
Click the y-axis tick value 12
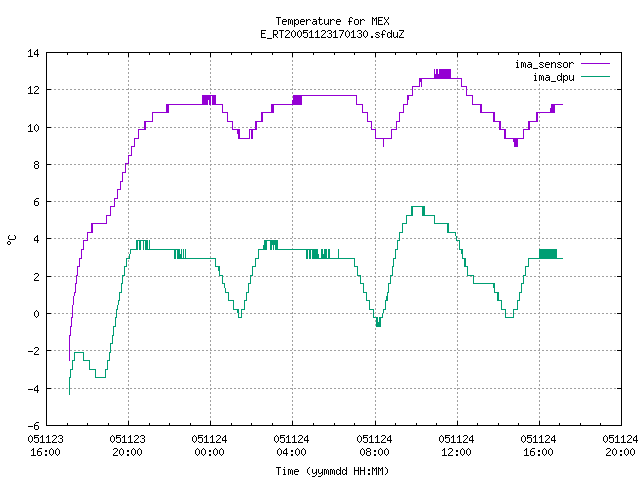[x=33, y=90]
